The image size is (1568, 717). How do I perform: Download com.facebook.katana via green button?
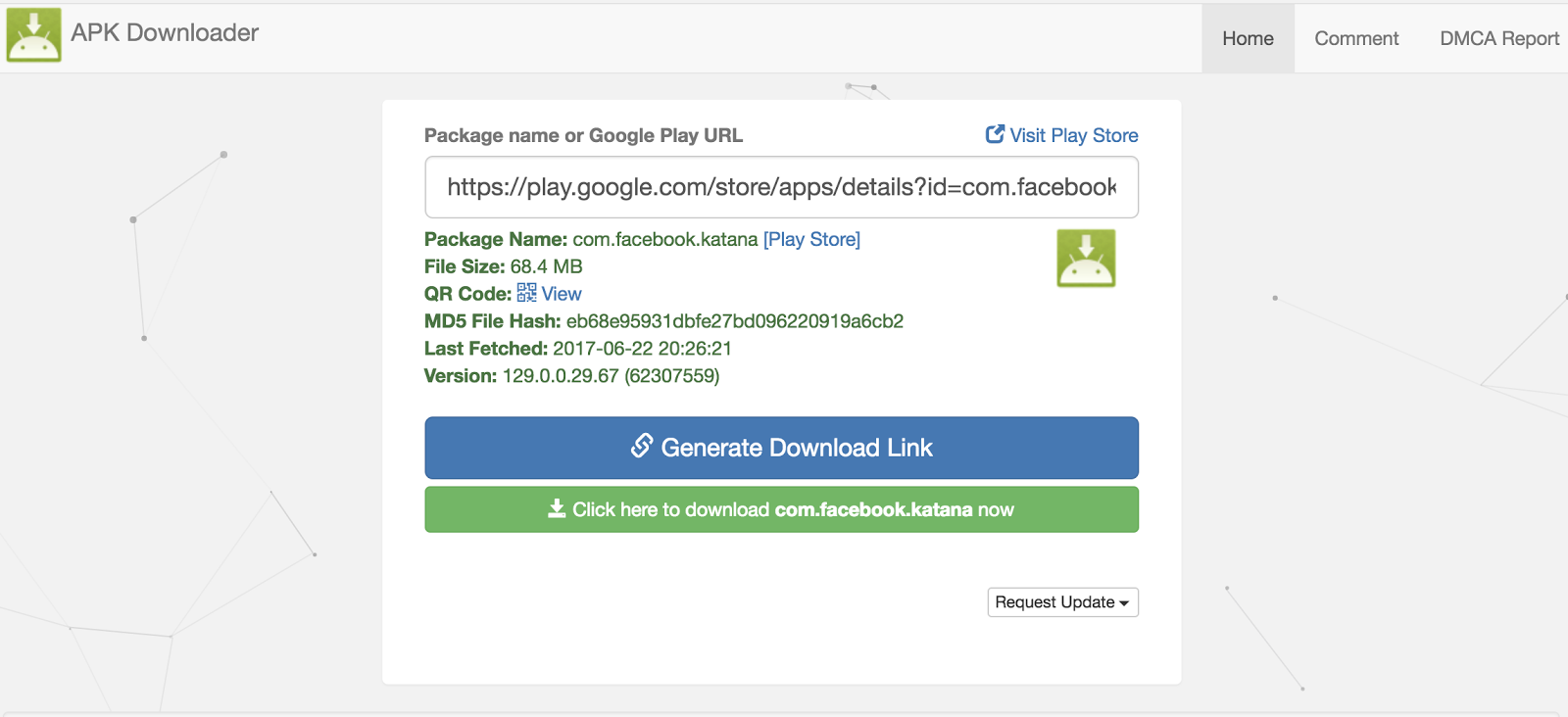pos(781,509)
